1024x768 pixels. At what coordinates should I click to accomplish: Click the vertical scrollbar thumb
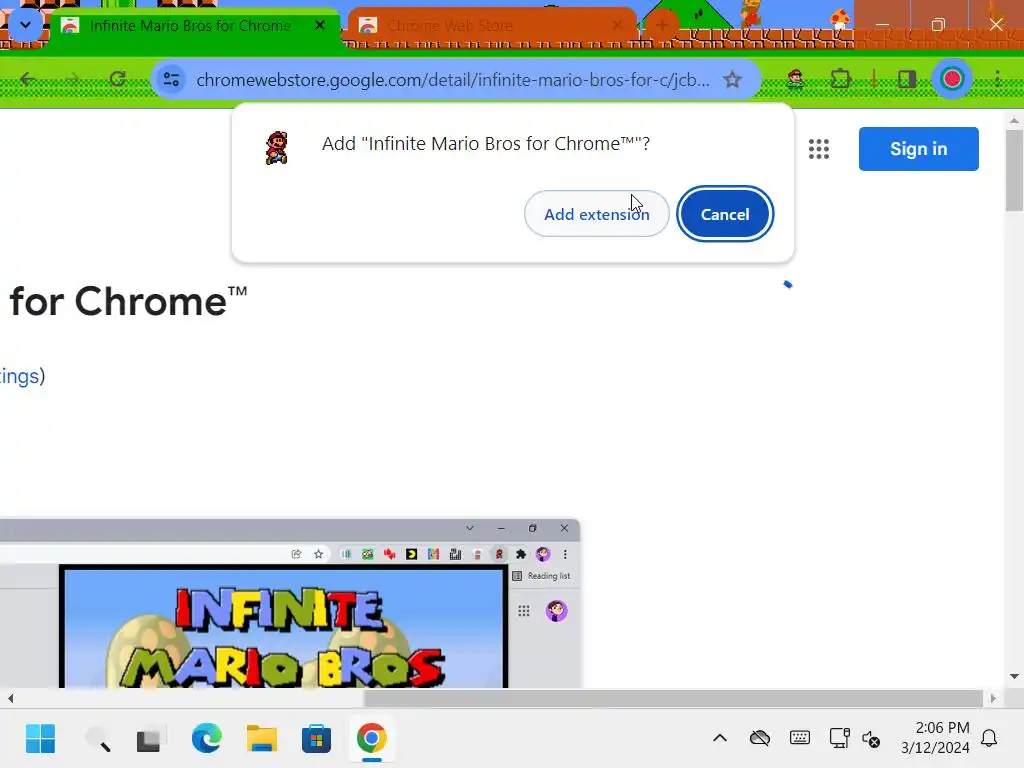pyautogui.click(x=1014, y=170)
